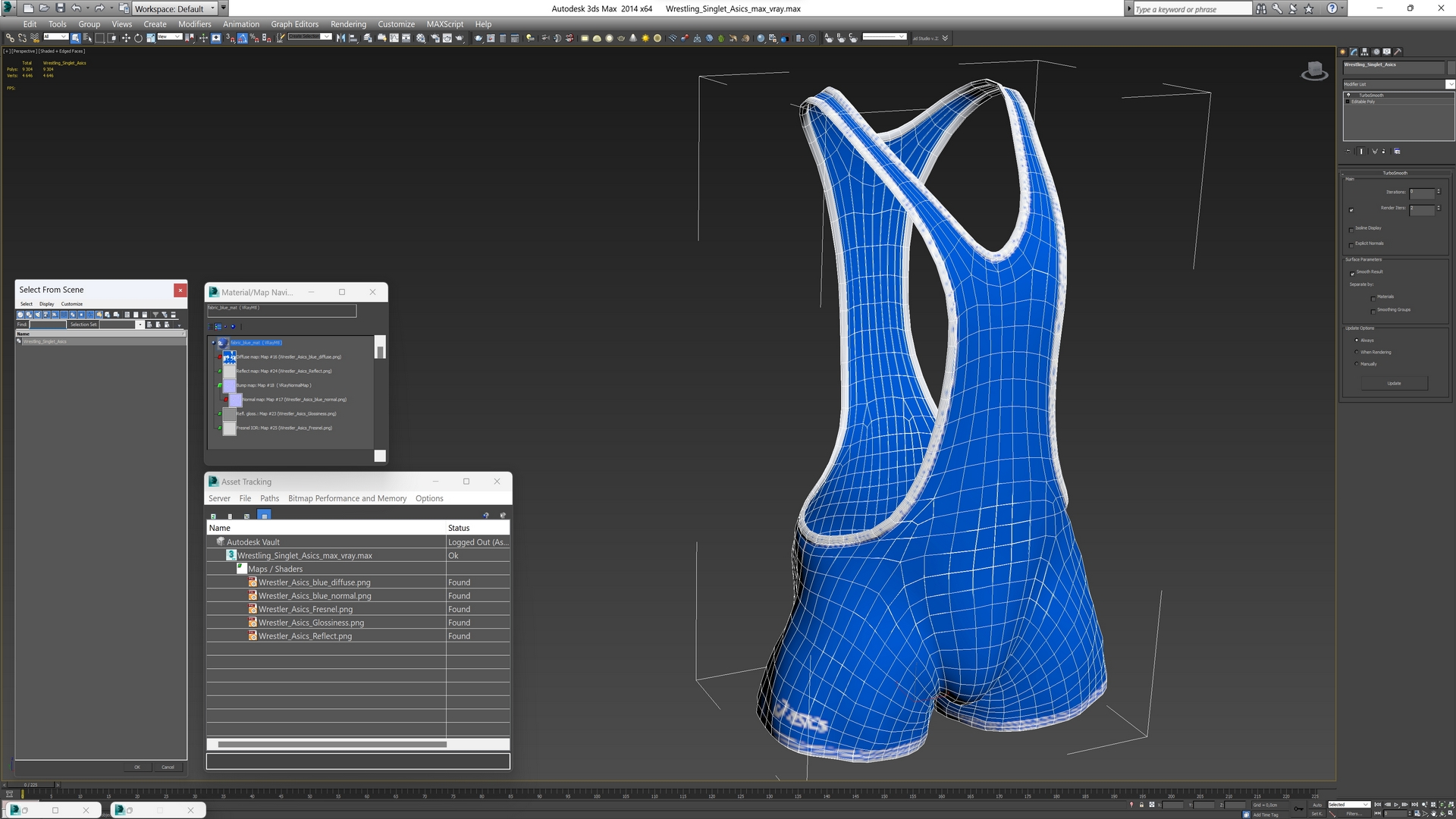This screenshot has width=1456, height=819.
Task: Expand the fabric_blue_mat tree node
Action: (x=213, y=343)
